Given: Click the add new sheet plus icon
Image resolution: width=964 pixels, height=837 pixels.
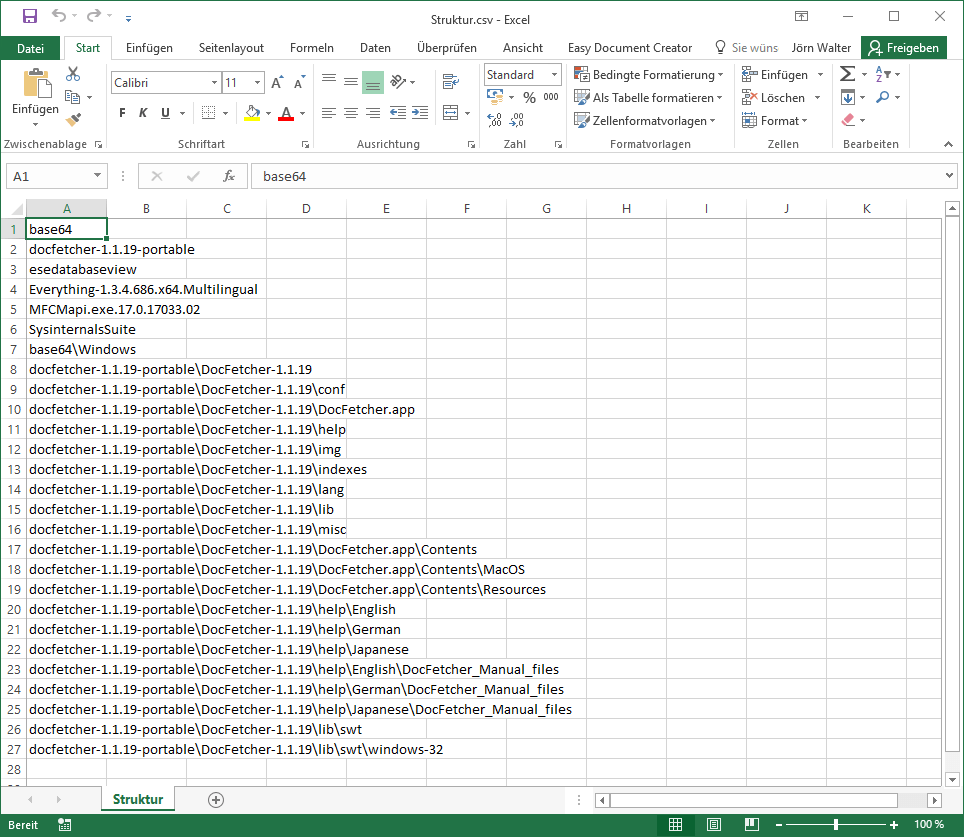Looking at the screenshot, I should click(x=215, y=799).
